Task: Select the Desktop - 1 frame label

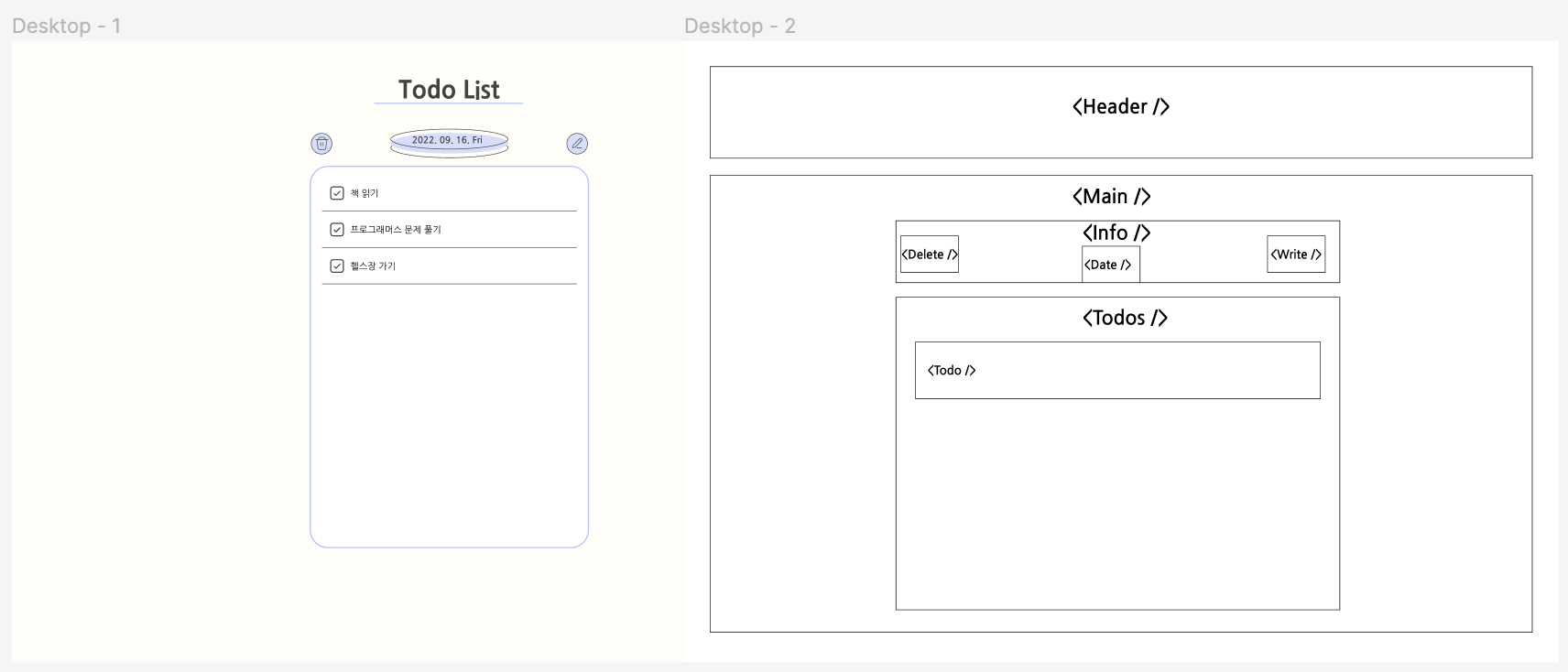Action: (66, 26)
